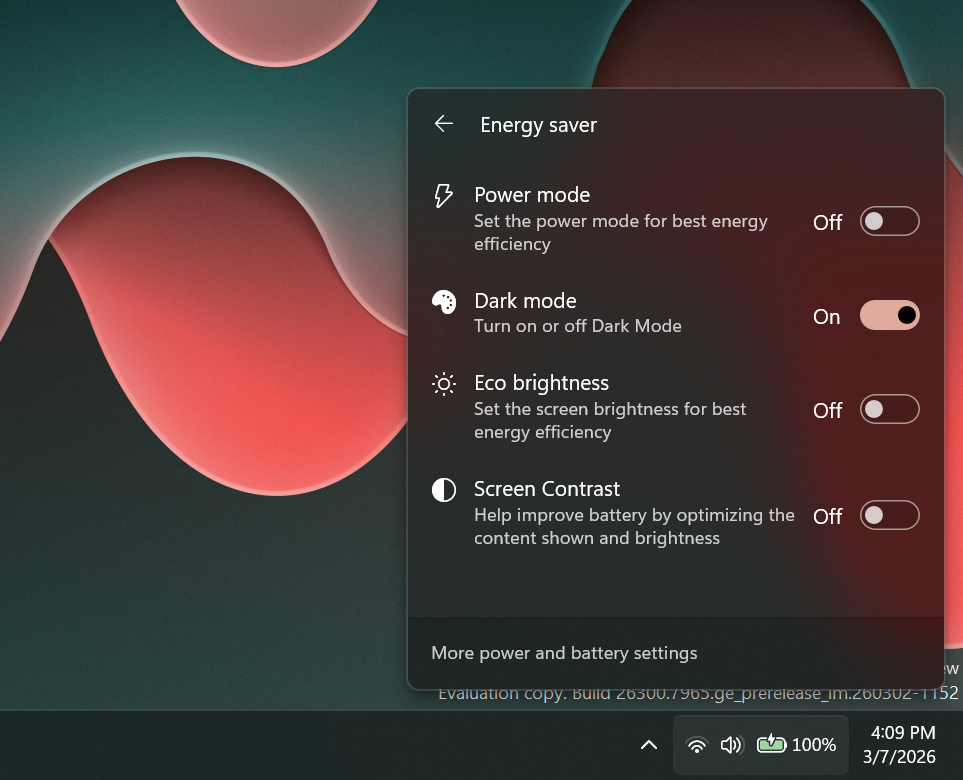
Task: Click the back arrow in Energy saver
Action: [x=443, y=124]
